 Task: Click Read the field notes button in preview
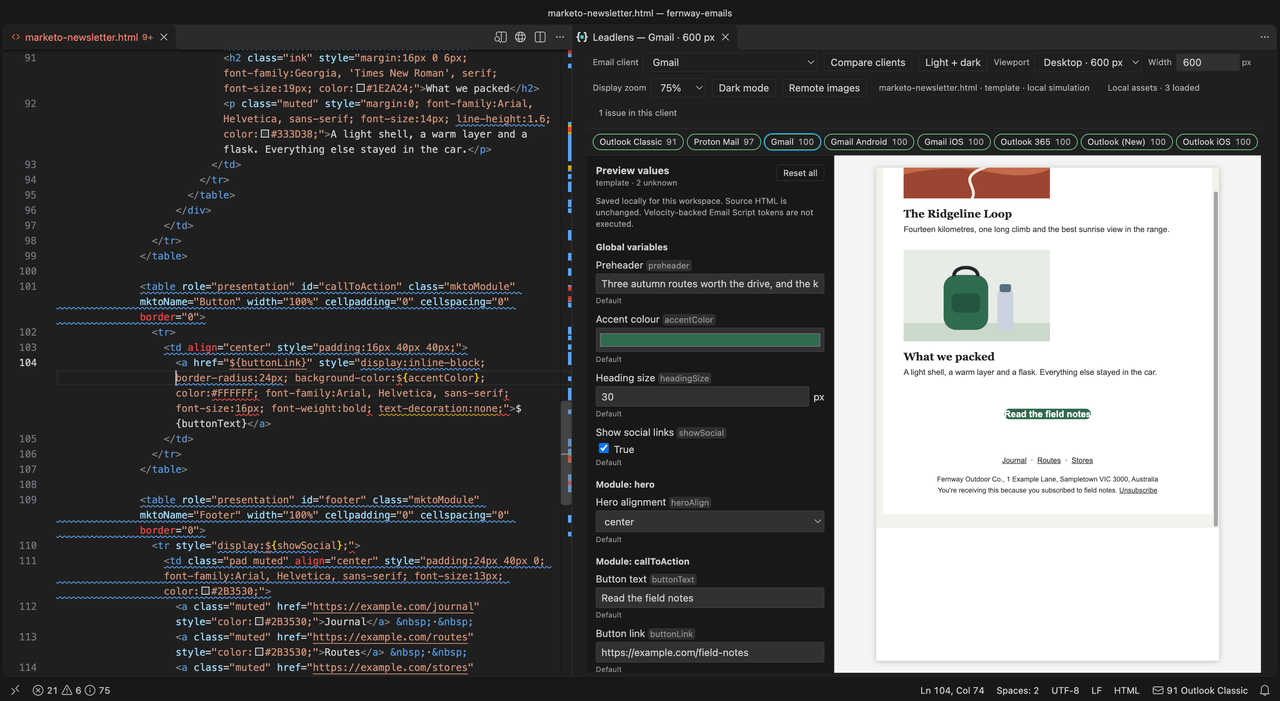[1047, 414]
